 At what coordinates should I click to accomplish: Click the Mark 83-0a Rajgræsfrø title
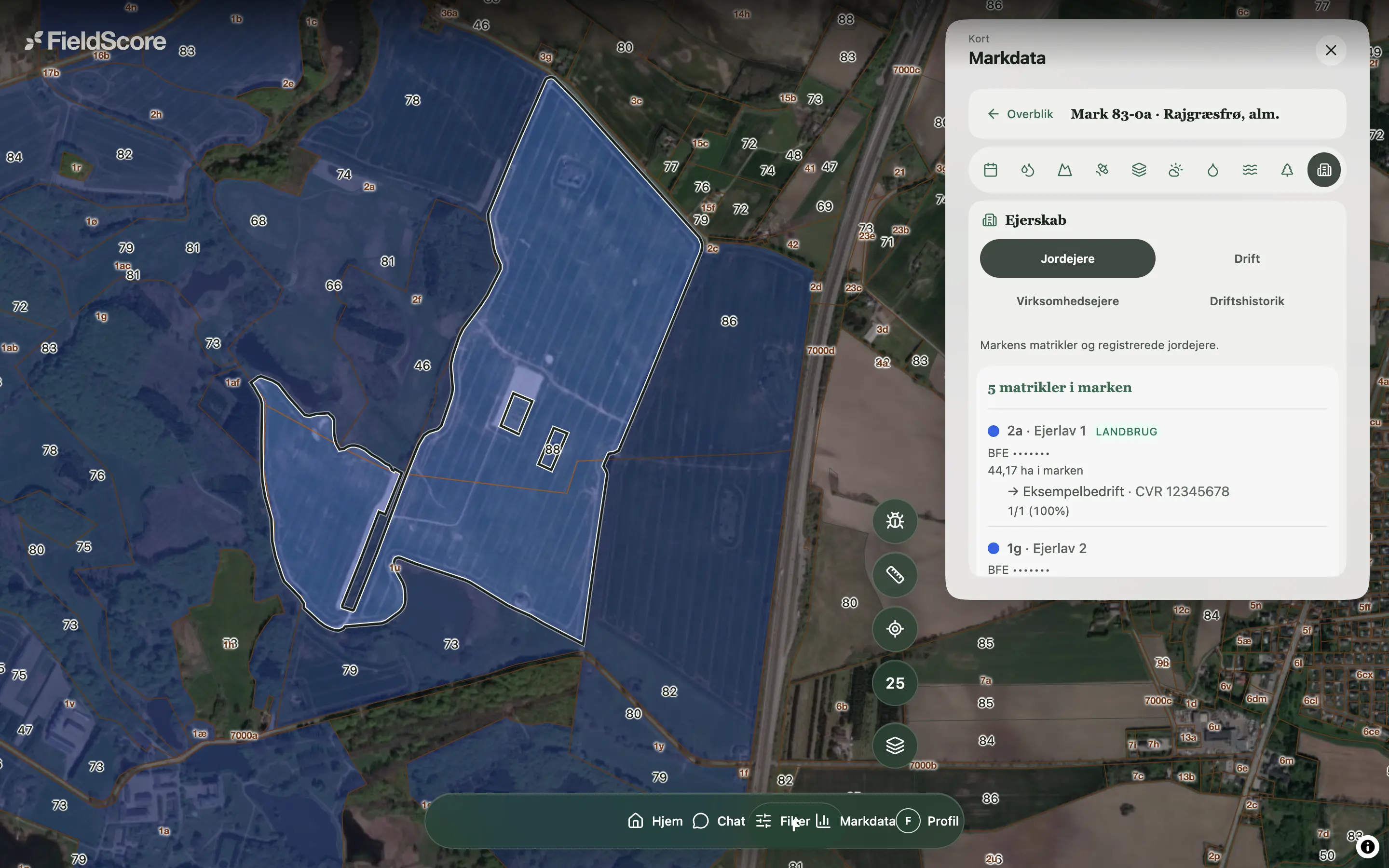tap(1175, 114)
